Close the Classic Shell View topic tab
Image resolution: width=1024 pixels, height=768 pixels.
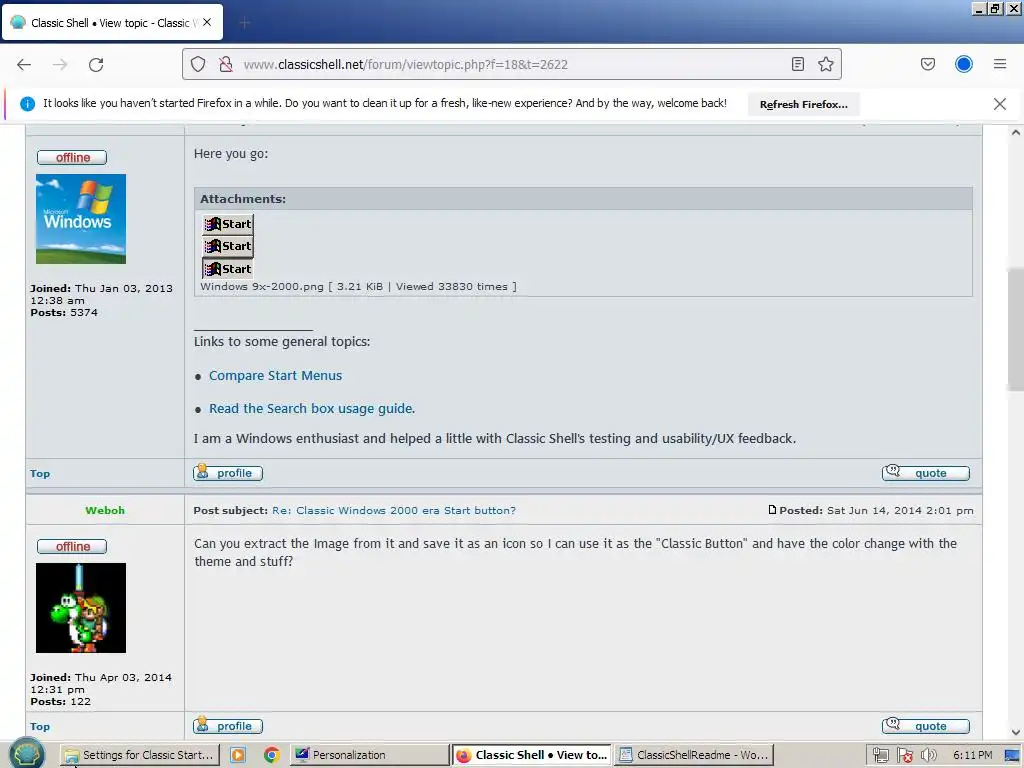[x=207, y=22]
